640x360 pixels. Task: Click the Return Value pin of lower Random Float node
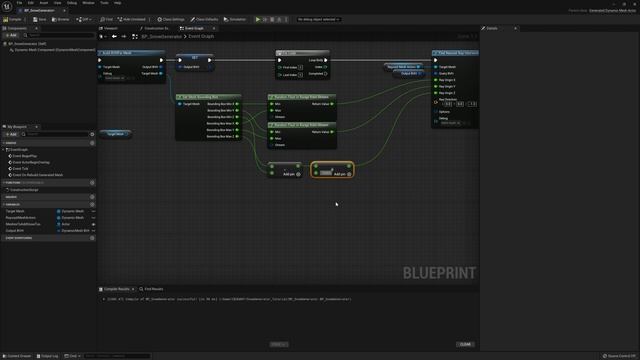[332, 132]
